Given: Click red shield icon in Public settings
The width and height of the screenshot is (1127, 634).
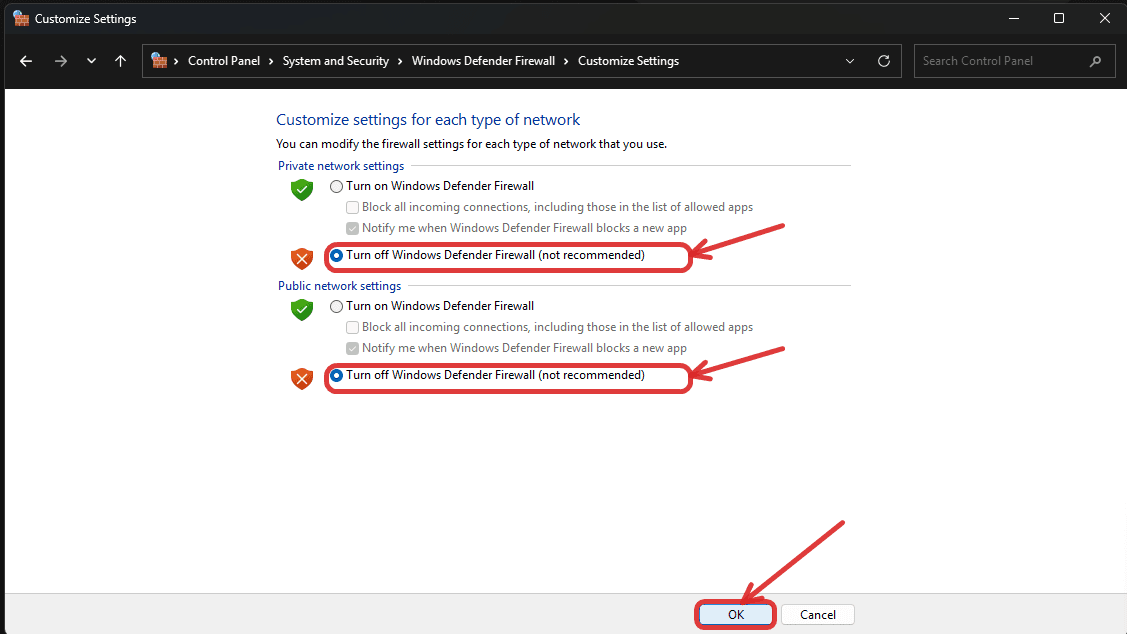Looking at the screenshot, I should (302, 379).
